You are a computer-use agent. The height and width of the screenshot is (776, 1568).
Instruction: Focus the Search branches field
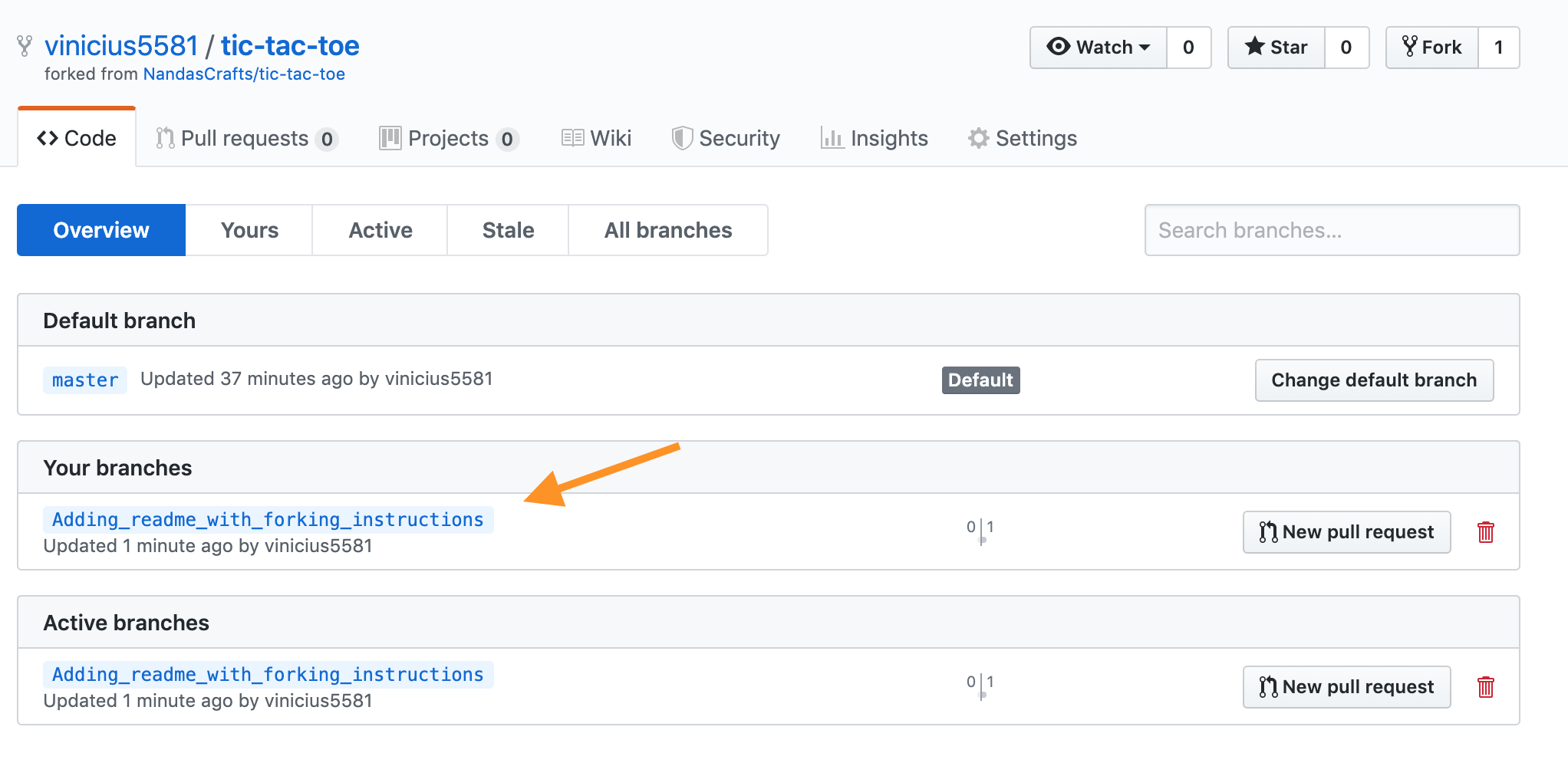[x=1332, y=230]
